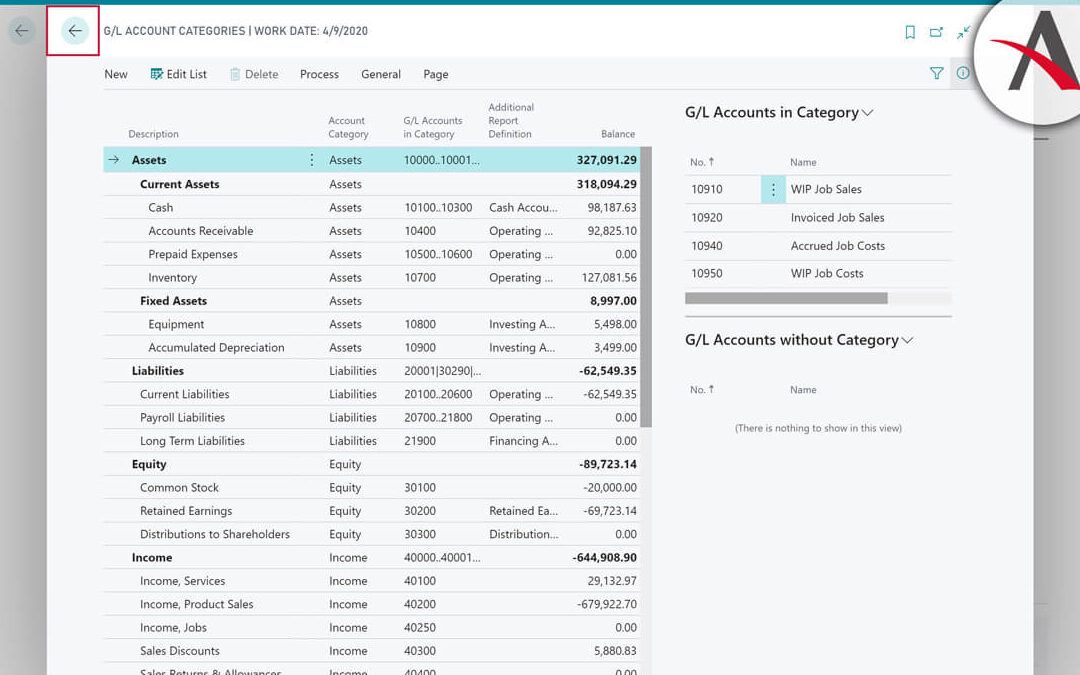Image resolution: width=1080 pixels, height=675 pixels.
Task: Open the filter pane funnel icon
Action: coord(936,73)
